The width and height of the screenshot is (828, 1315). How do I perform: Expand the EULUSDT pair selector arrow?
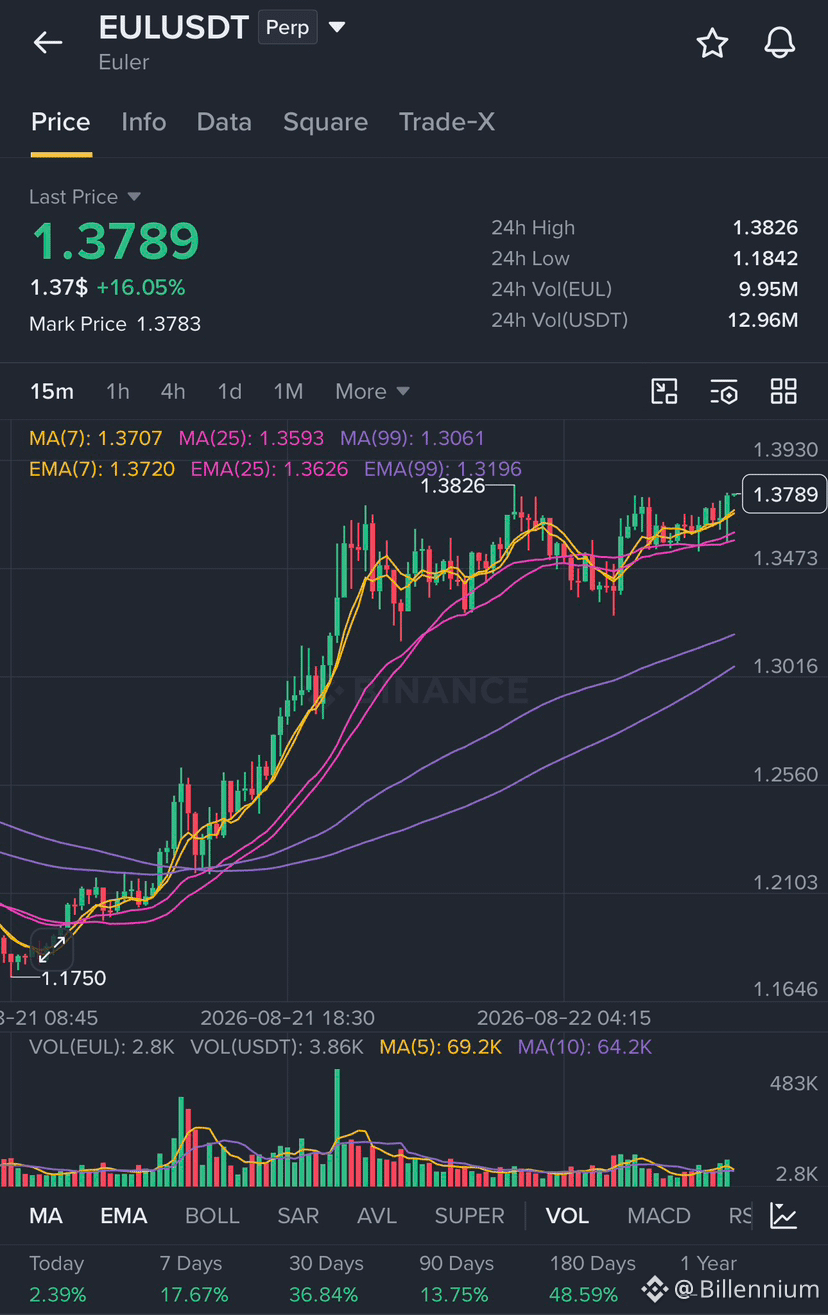coord(337,27)
